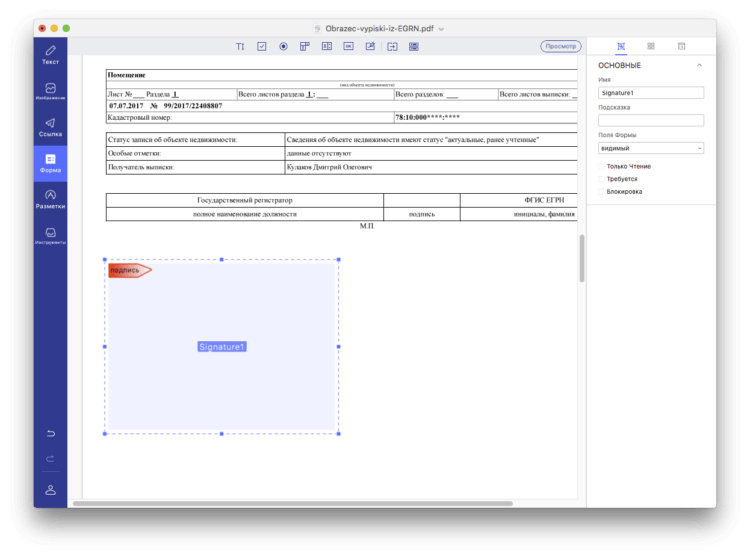This screenshot has height=556, width=750.
Task: Collapse the ОСНОВНЫЕ section
Action: click(x=699, y=65)
